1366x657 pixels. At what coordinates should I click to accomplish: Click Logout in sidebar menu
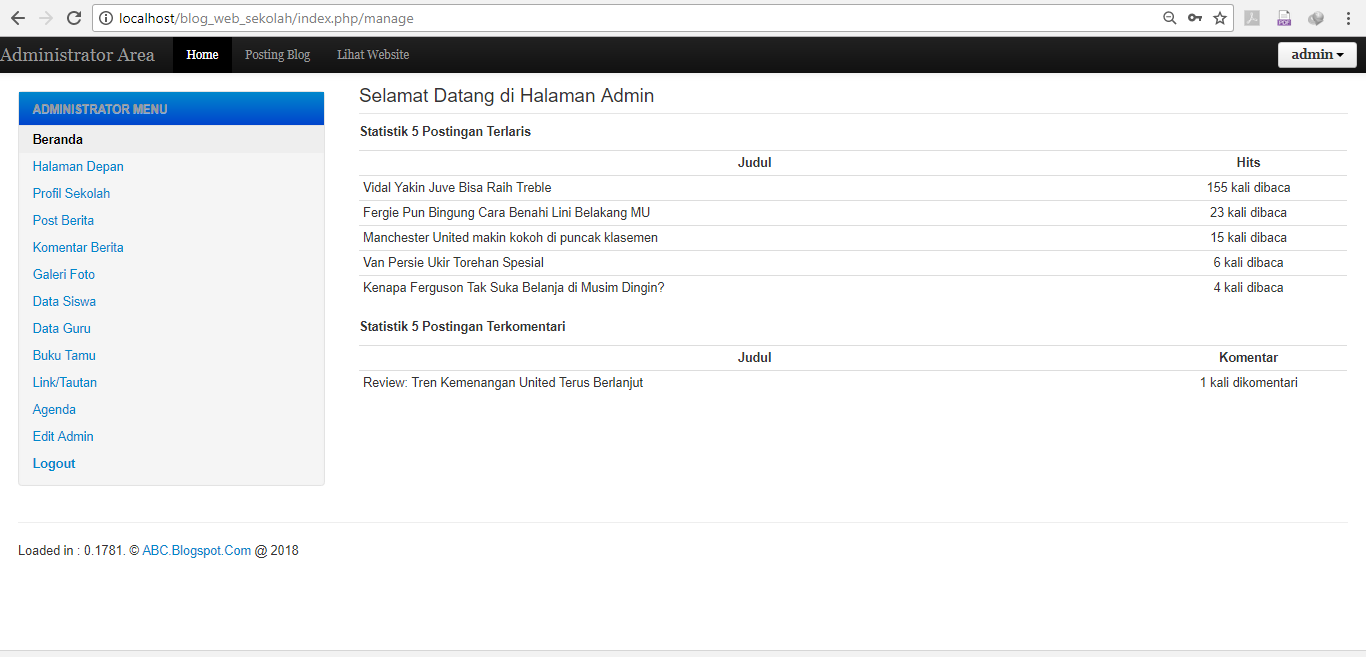pyautogui.click(x=54, y=464)
